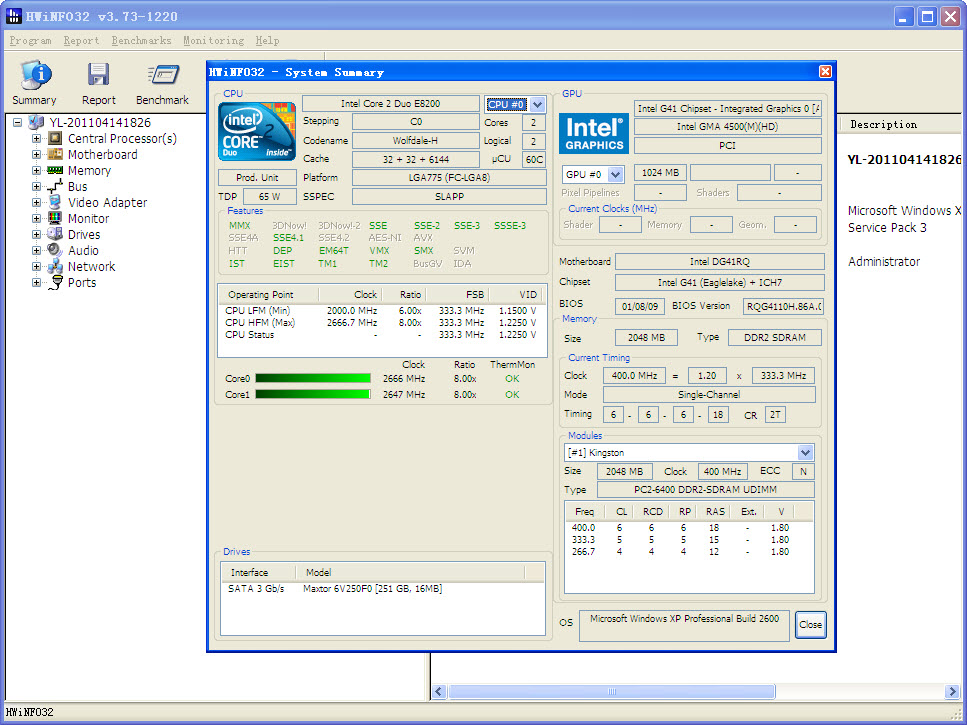Launch the Benchmark toolbar icon
Image resolution: width=967 pixels, height=725 pixels.
162,76
